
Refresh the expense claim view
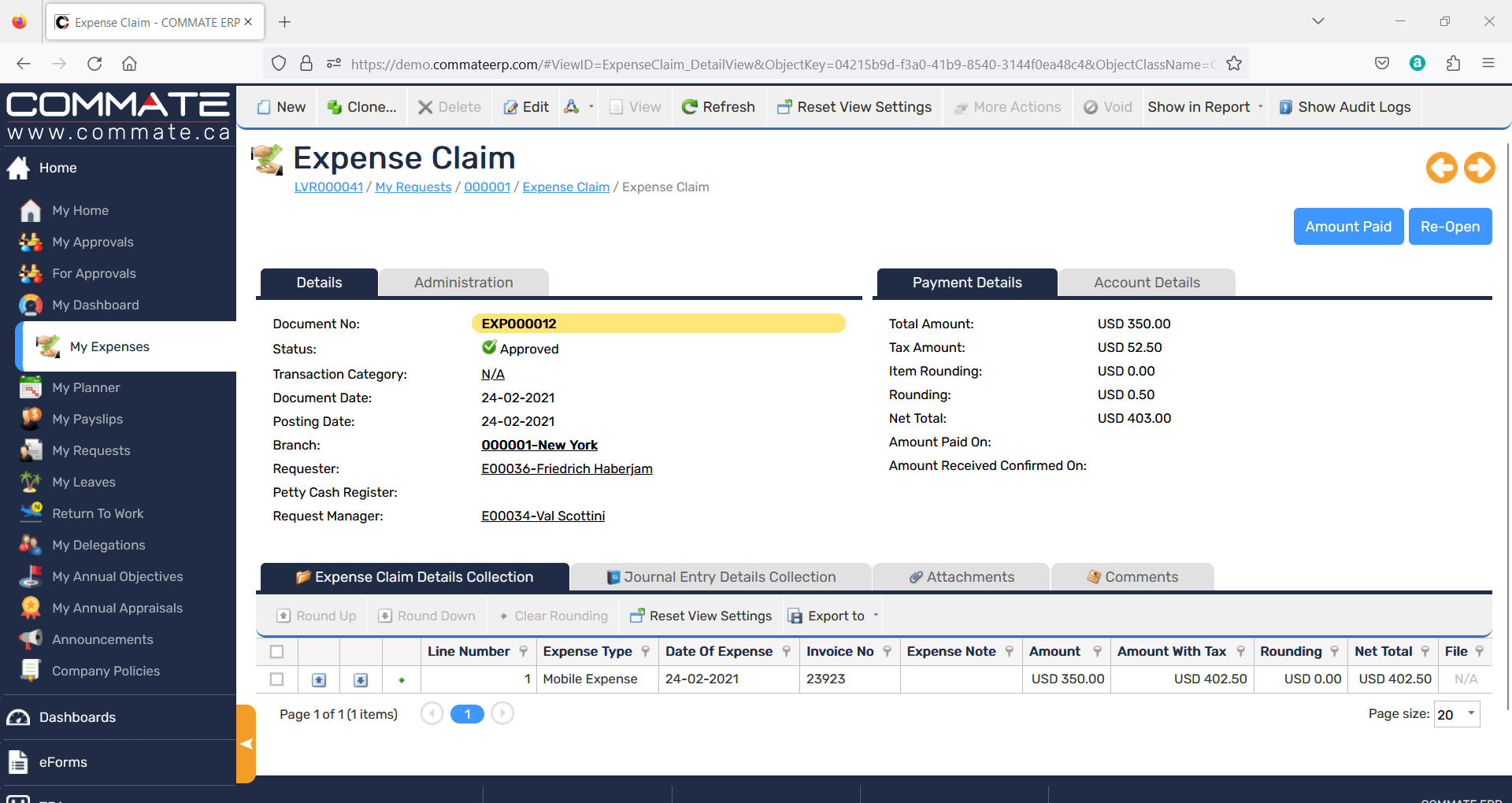click(718, 107)
